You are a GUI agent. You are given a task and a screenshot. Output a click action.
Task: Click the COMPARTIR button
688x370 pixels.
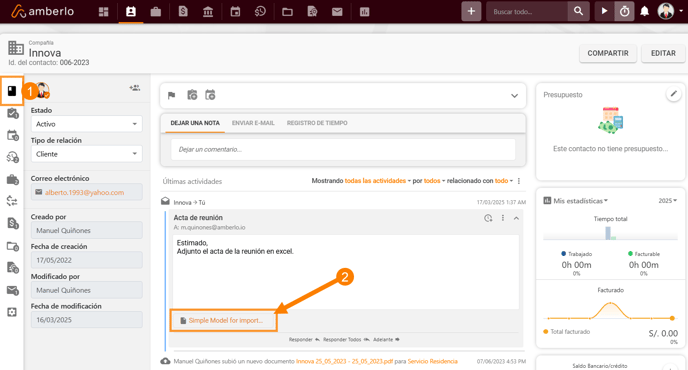pyautogui.click(x=608, y=53)
